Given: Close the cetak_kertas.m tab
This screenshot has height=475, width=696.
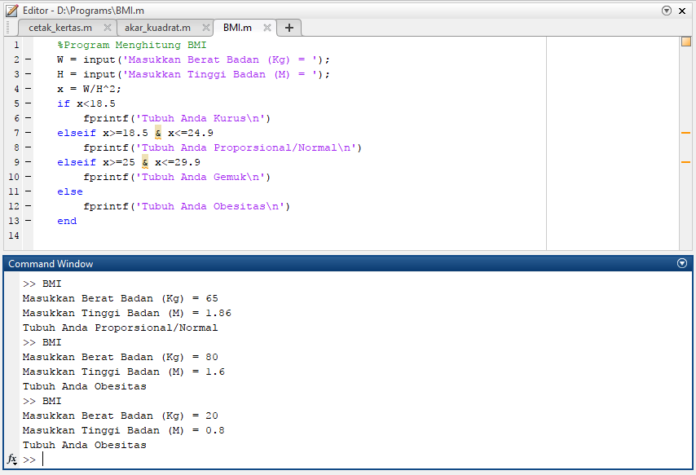Looking at the screenshot, I should pos(107,28).
